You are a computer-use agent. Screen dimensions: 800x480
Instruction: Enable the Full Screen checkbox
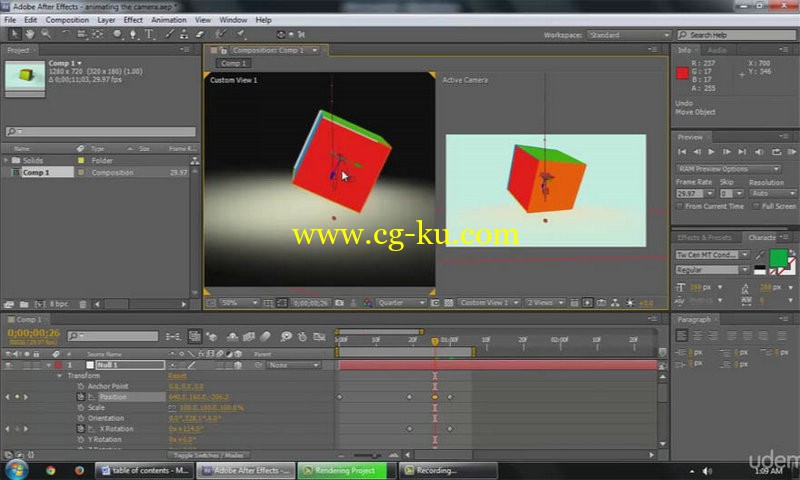tap(756, 207)
